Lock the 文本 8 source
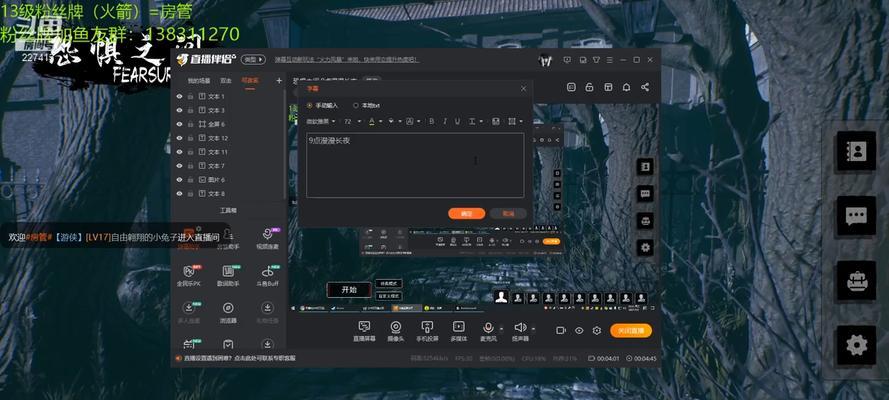This screenshot has width=889, height=400. coord(190,194)
